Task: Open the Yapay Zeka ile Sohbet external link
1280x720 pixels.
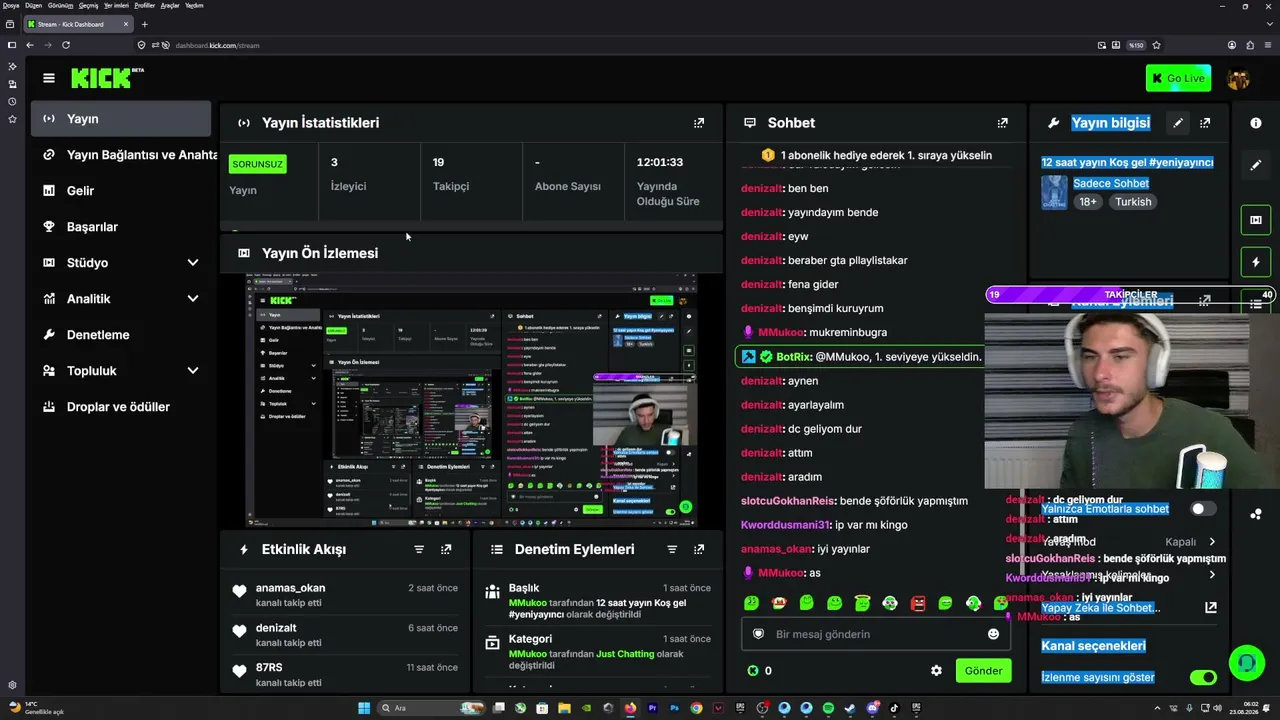Action: point(1211,607)
